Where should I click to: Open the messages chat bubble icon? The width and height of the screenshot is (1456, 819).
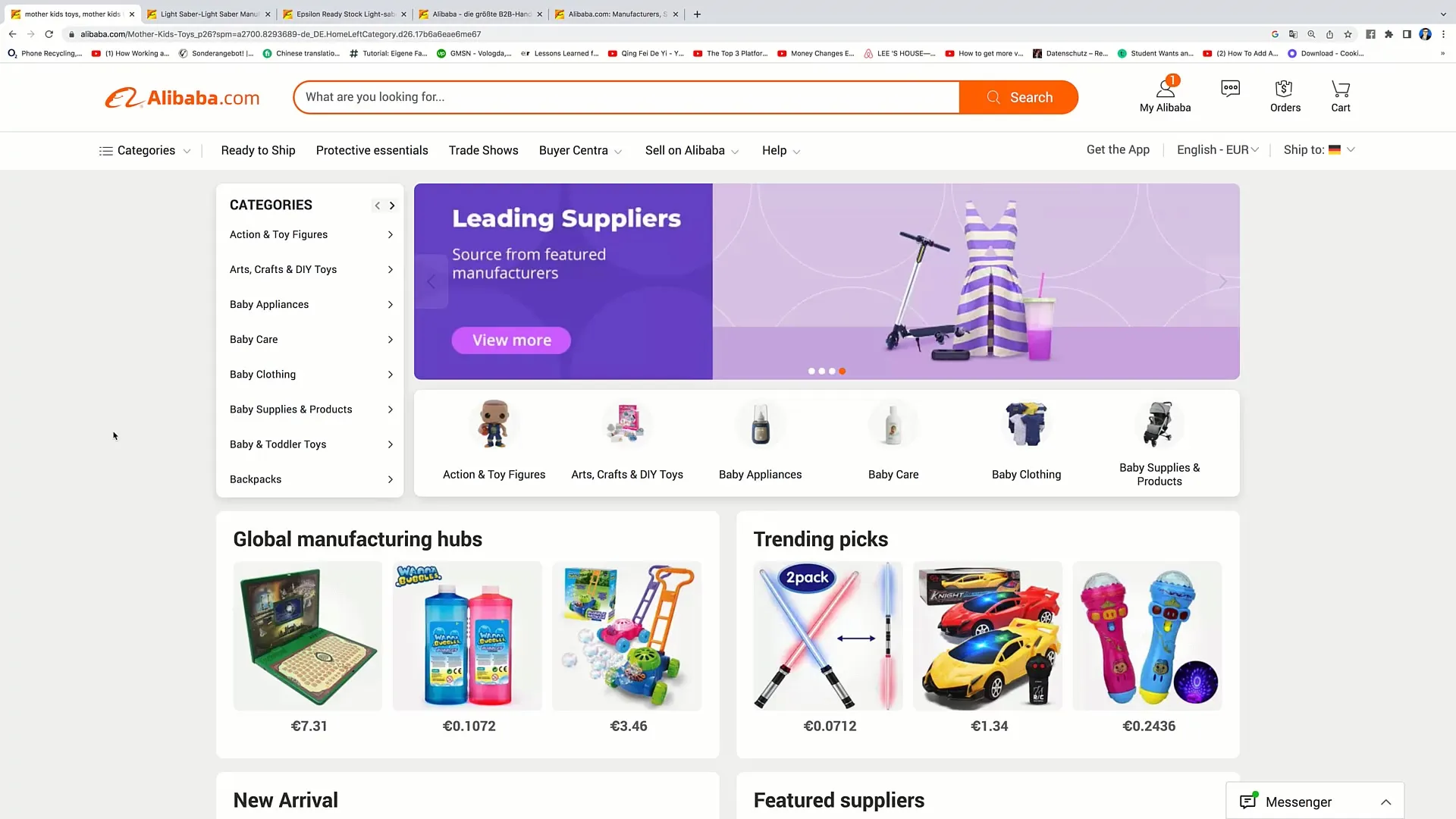[1230, 89]
